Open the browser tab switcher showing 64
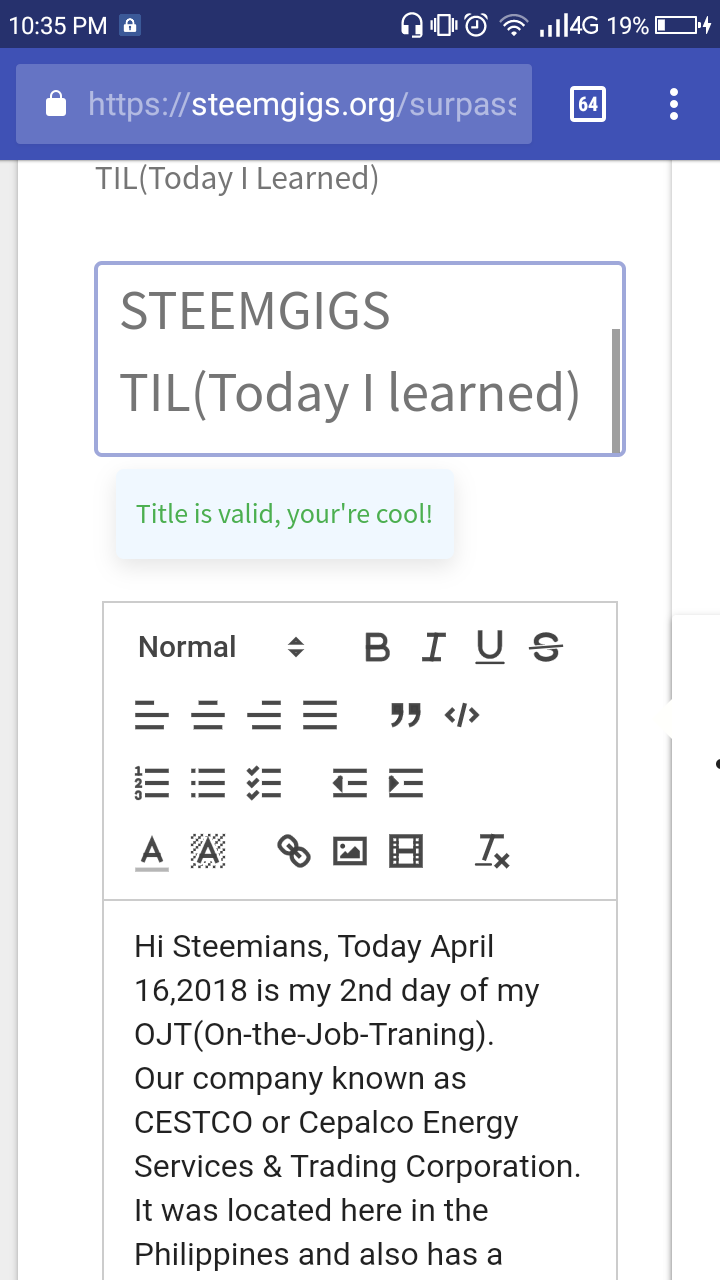 588,104
